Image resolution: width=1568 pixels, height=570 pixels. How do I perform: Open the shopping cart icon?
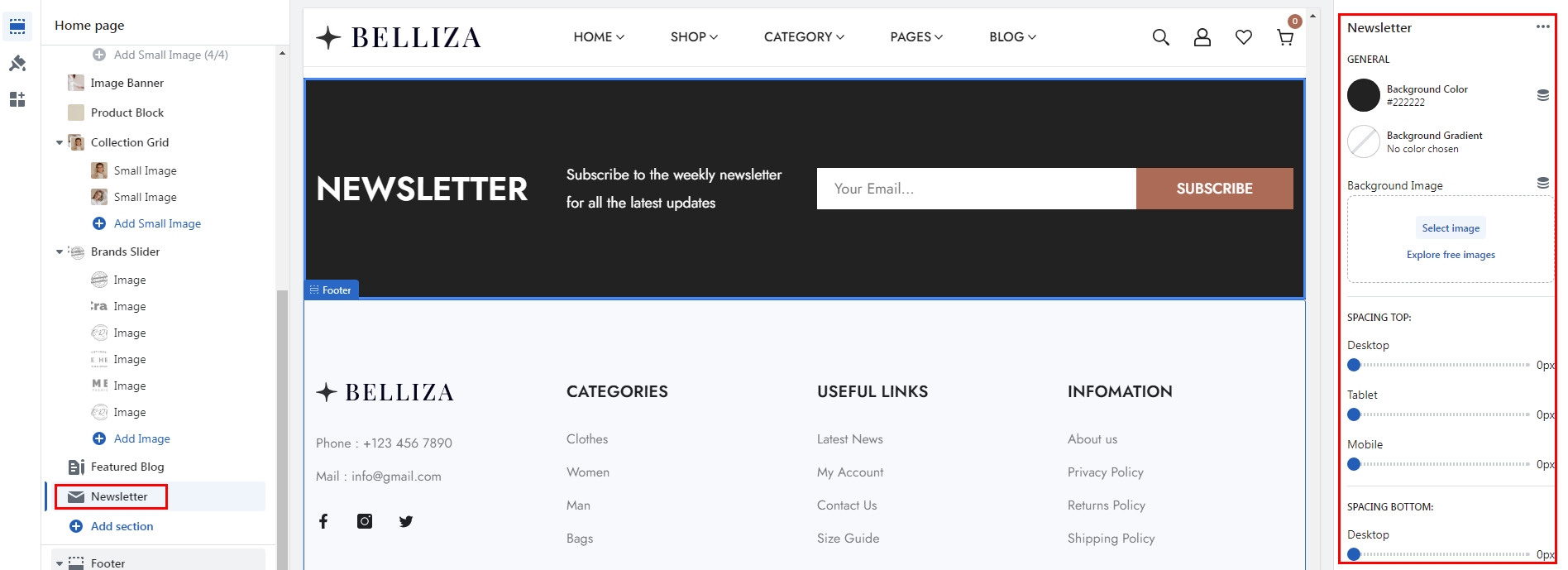pyautogui.click(x=1284, y=37)
